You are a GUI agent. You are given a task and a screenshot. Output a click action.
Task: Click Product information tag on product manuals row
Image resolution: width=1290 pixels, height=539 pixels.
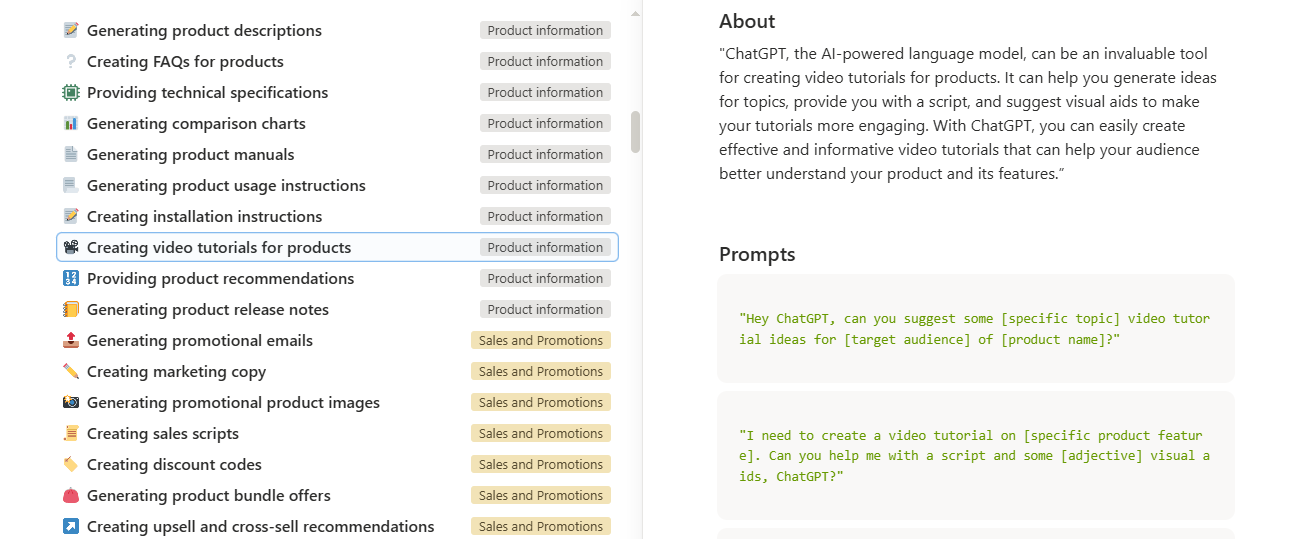pos(545,154)
